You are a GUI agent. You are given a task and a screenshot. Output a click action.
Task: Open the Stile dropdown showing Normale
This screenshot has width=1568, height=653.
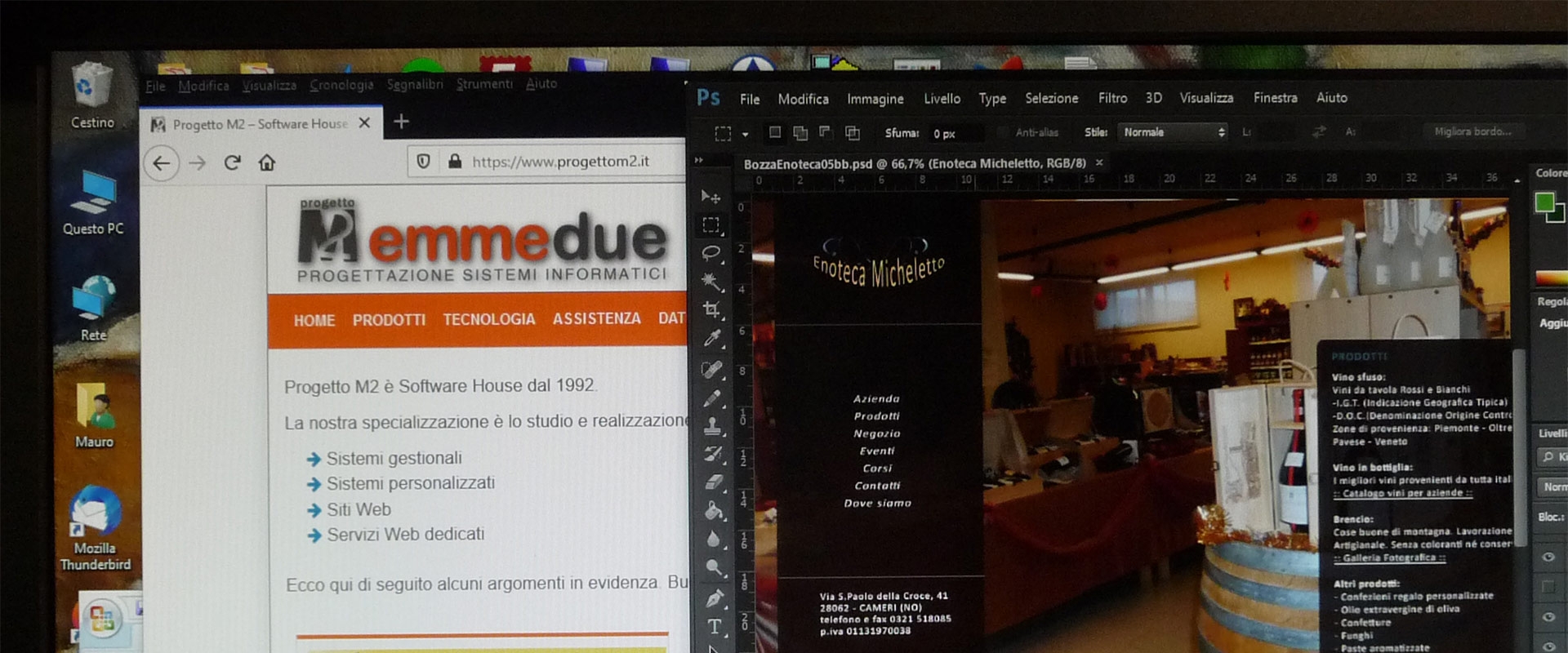(x=1174, y=132)
